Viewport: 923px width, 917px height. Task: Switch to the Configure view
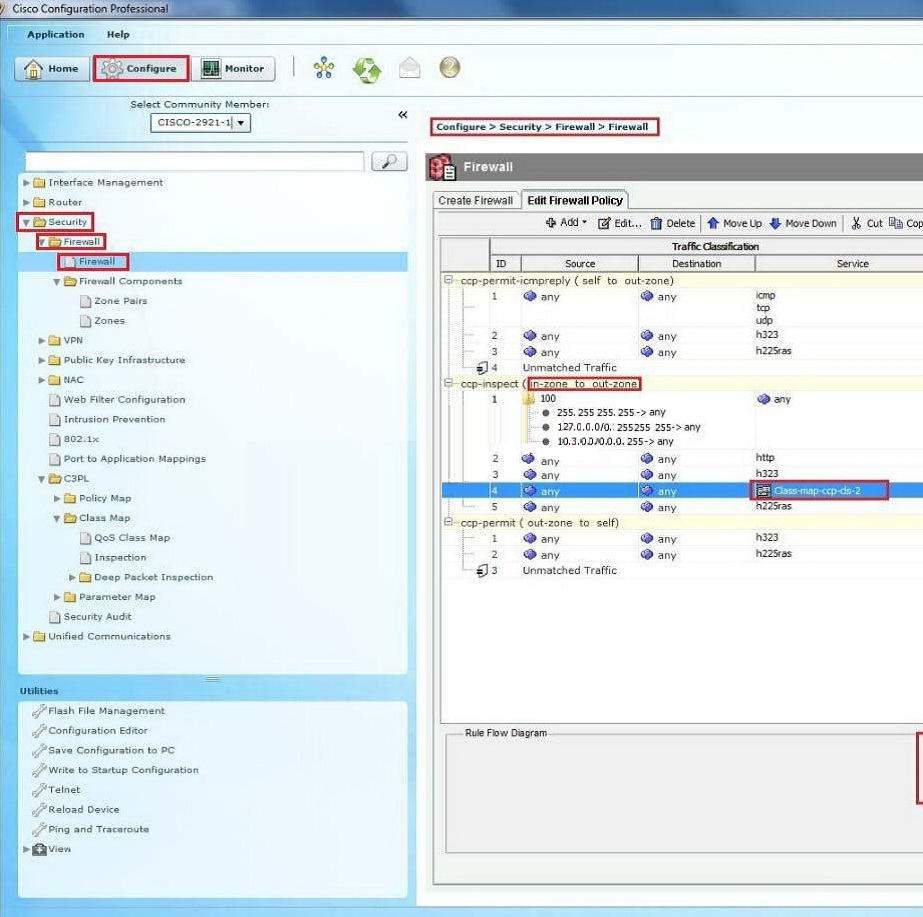pos(141,69)
